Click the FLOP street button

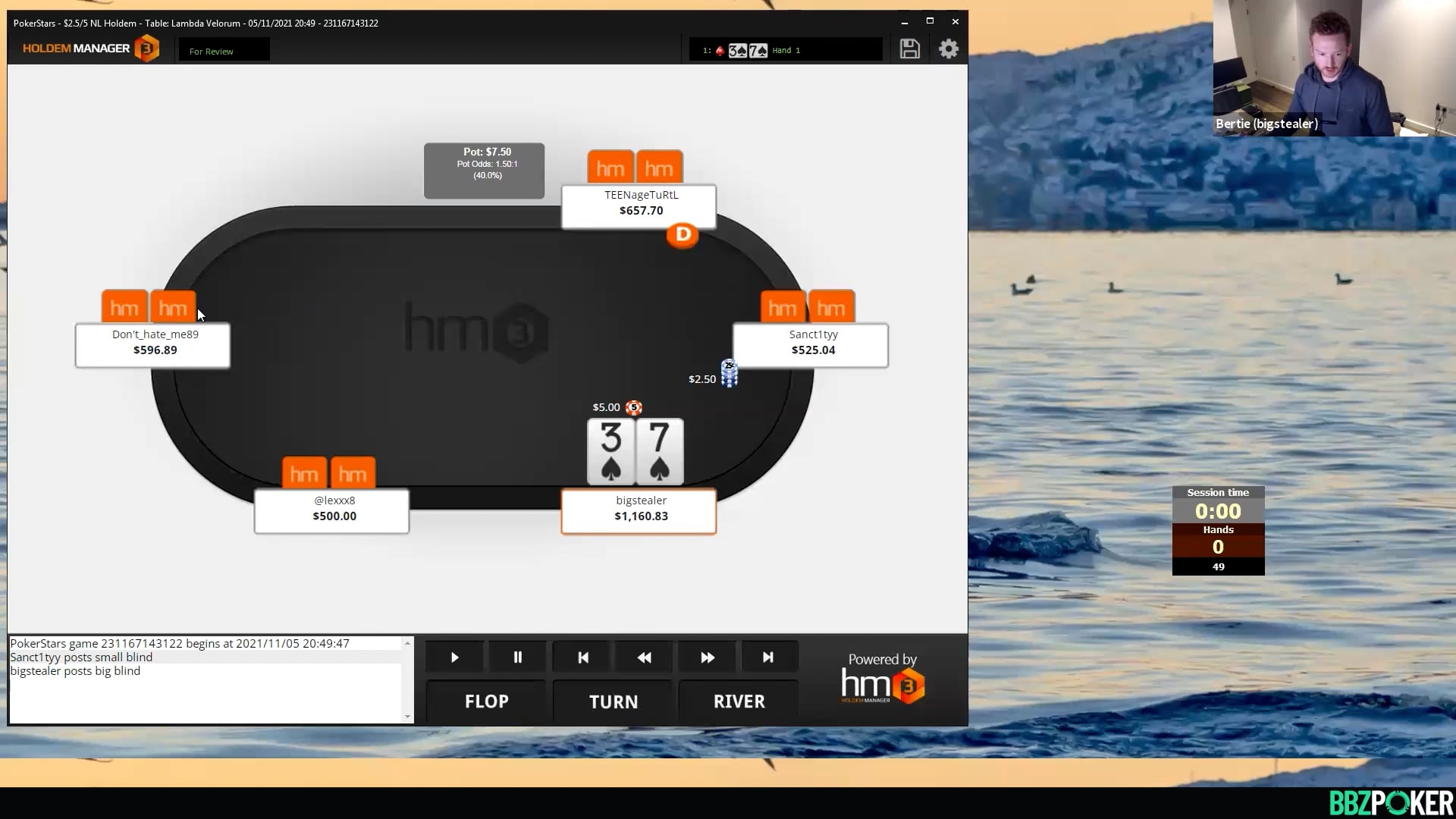486,701
